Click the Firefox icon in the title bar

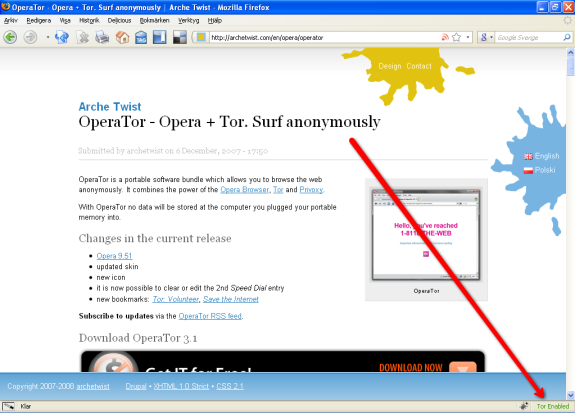click(6, 7)
